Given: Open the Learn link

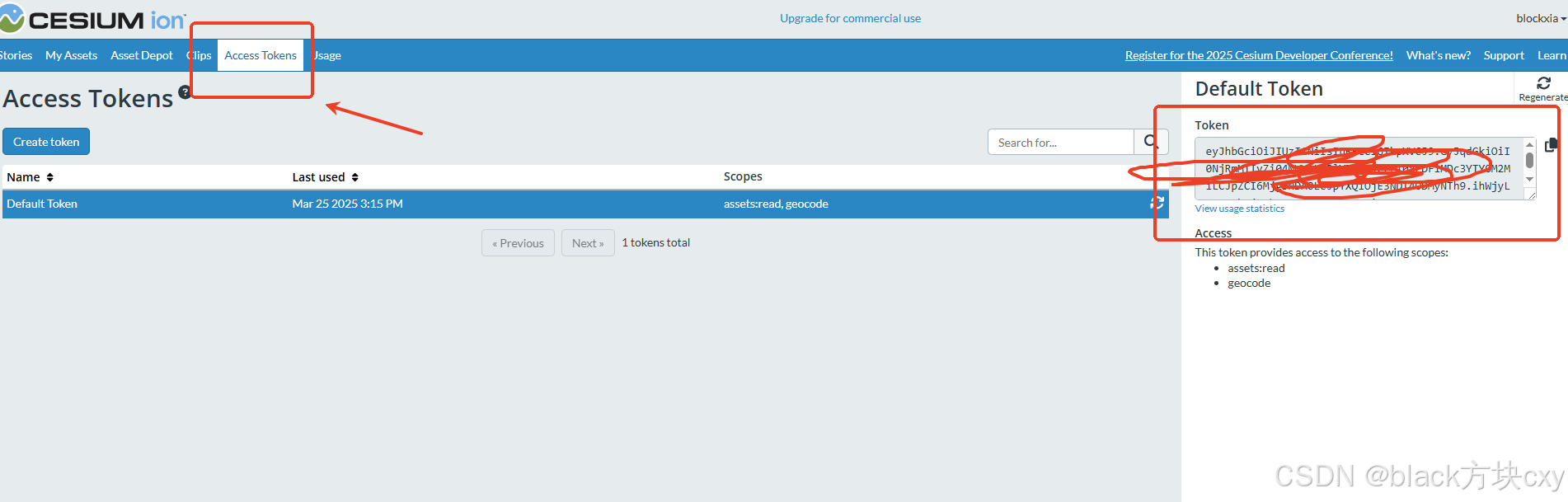Looking at the screenshot, I should coord(1552,55).
